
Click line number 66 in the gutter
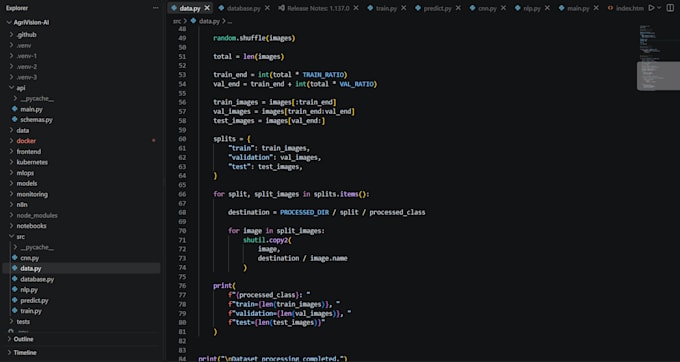182,194
